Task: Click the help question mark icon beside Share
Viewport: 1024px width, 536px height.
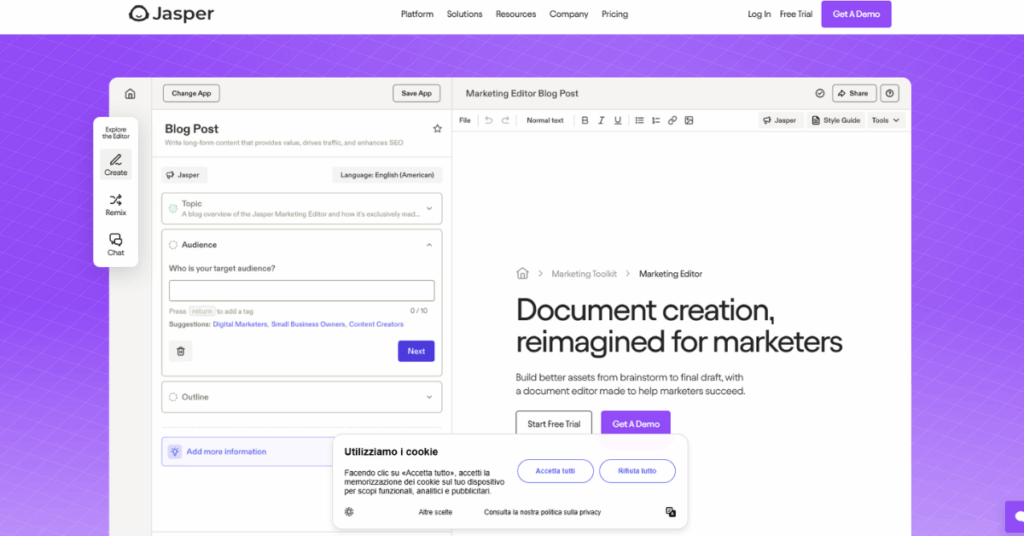Action: click(889, 93)
